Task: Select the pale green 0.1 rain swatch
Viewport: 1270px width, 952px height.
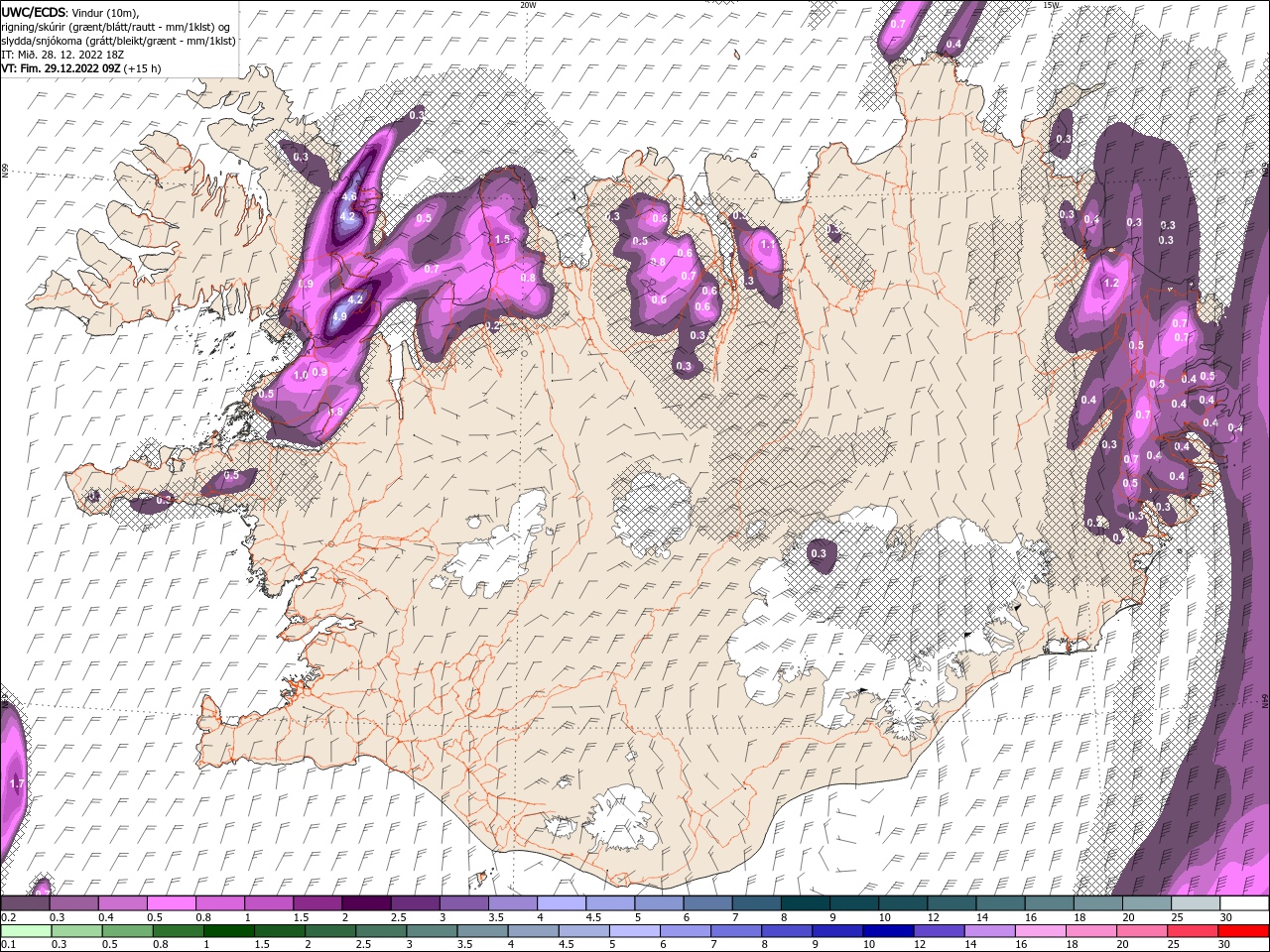Action: [26, 931]
